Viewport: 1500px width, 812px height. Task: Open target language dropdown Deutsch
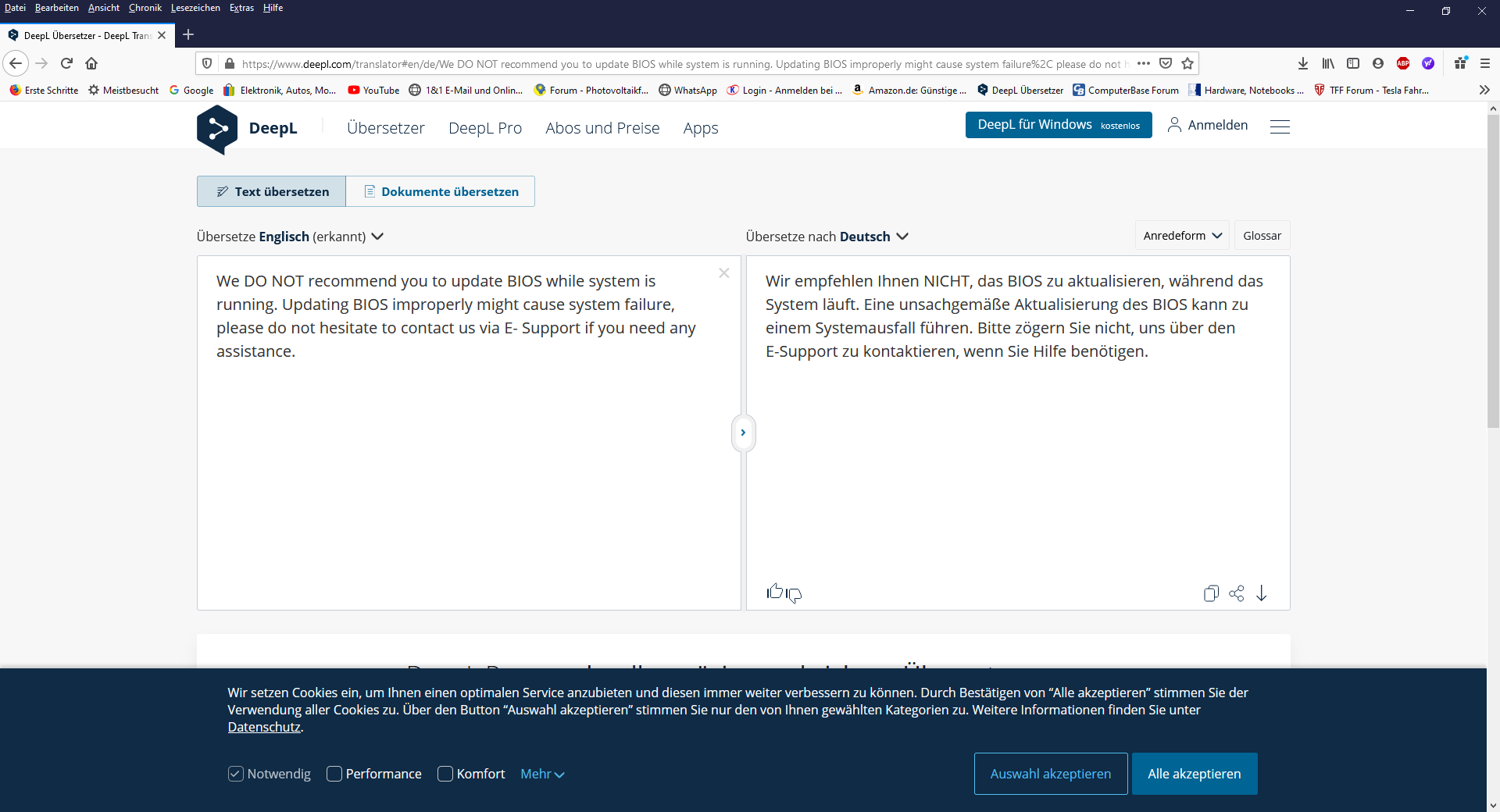(x=827, y=236)
